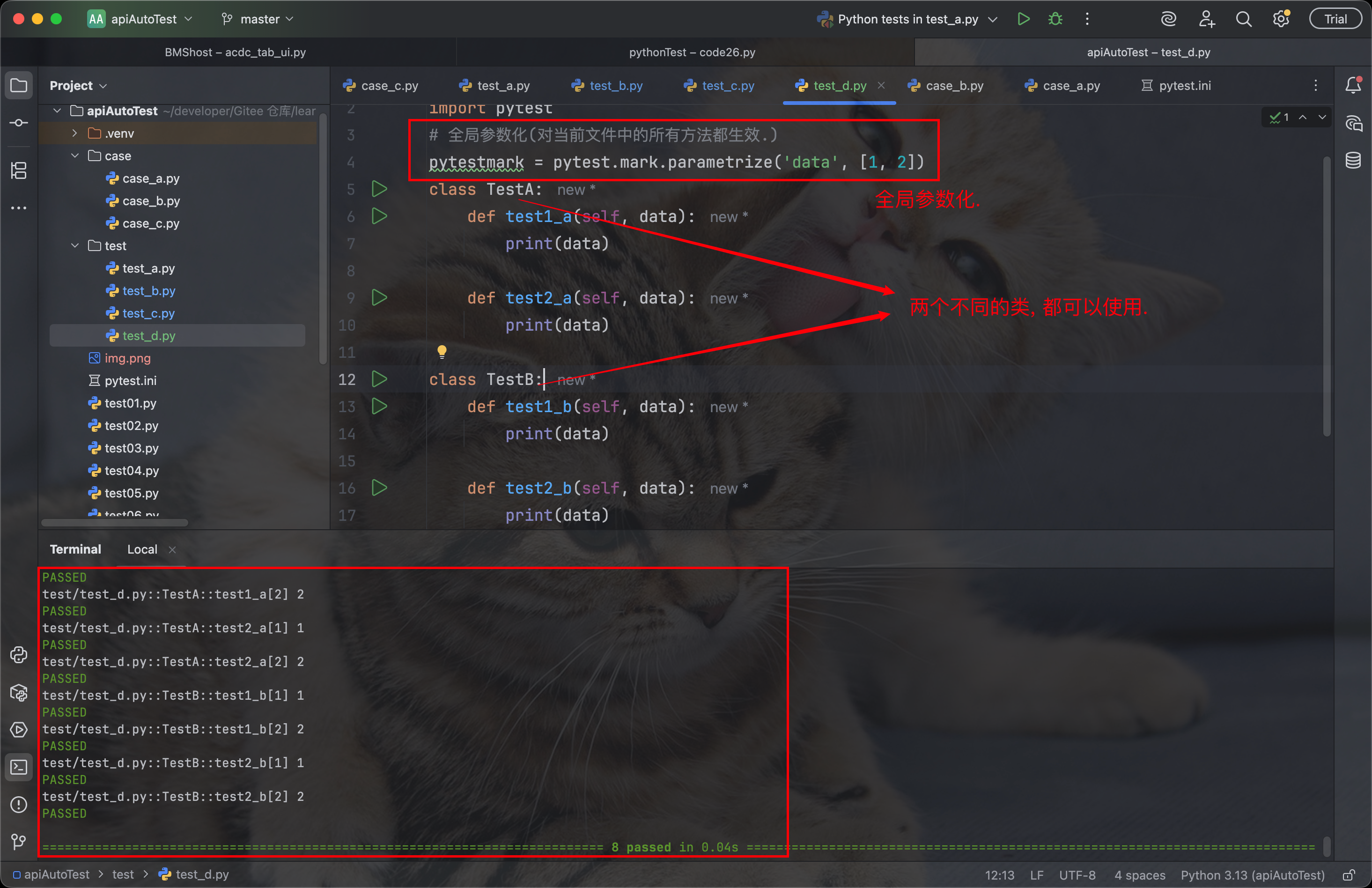
Task: Click the Python 3.13 interpreter status widget
Action: [1252, 875]
